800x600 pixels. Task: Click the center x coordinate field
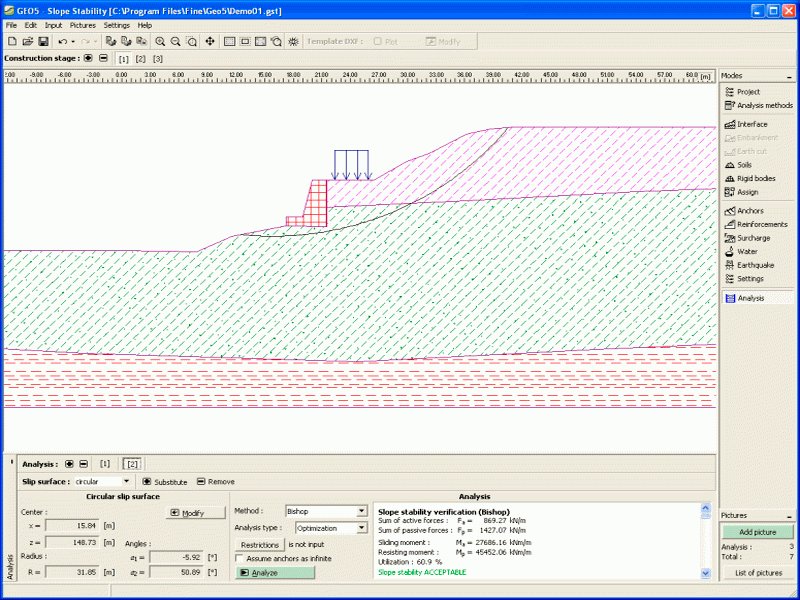click(72, 526)
